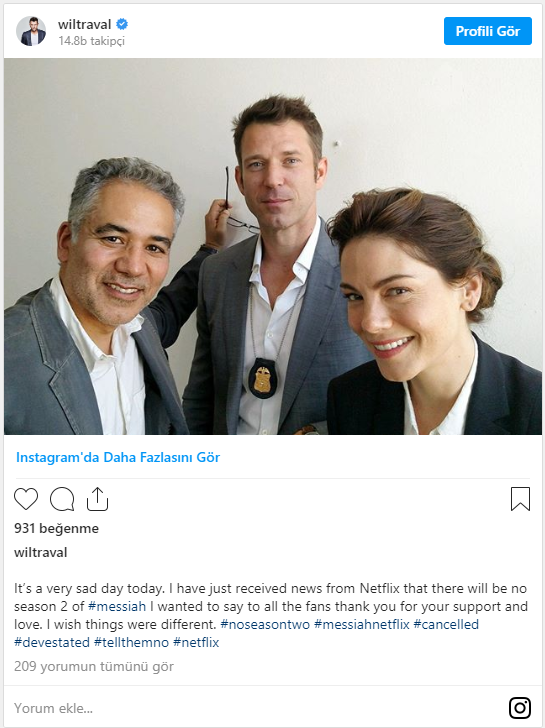The image size is (545, 728).
Task: Select the #tellthemno hashtag link
Action: tap(131, 643)
